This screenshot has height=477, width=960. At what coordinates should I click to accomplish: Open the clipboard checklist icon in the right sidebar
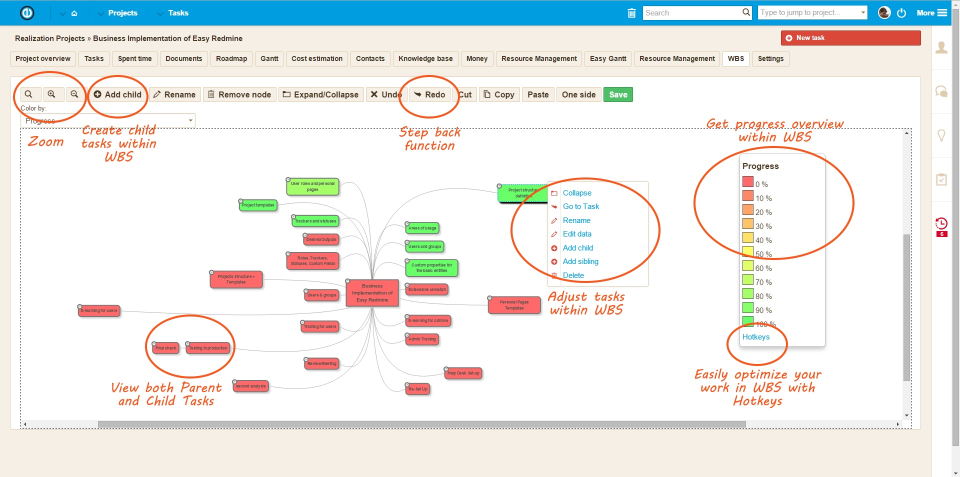[x=941, y=179]
